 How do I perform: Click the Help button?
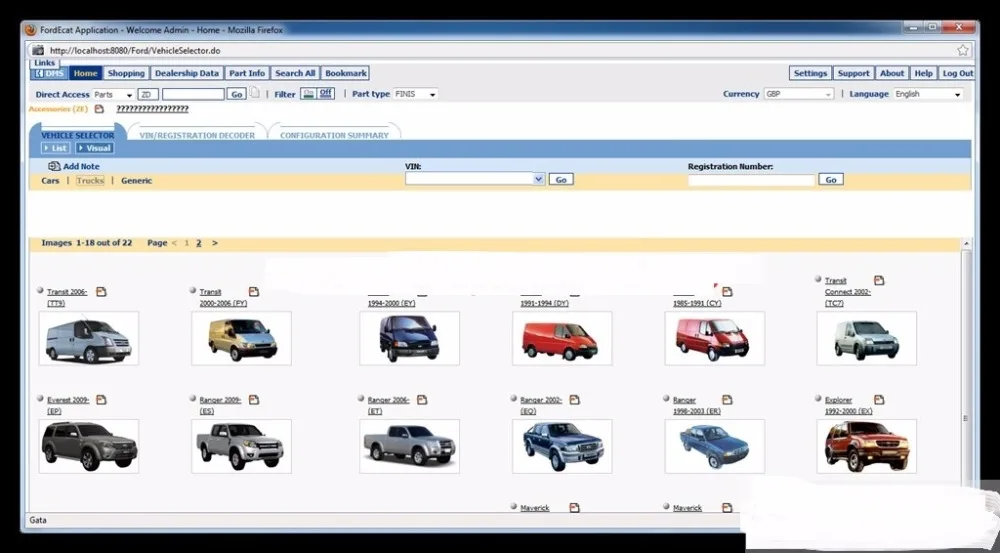coord(923,73)
